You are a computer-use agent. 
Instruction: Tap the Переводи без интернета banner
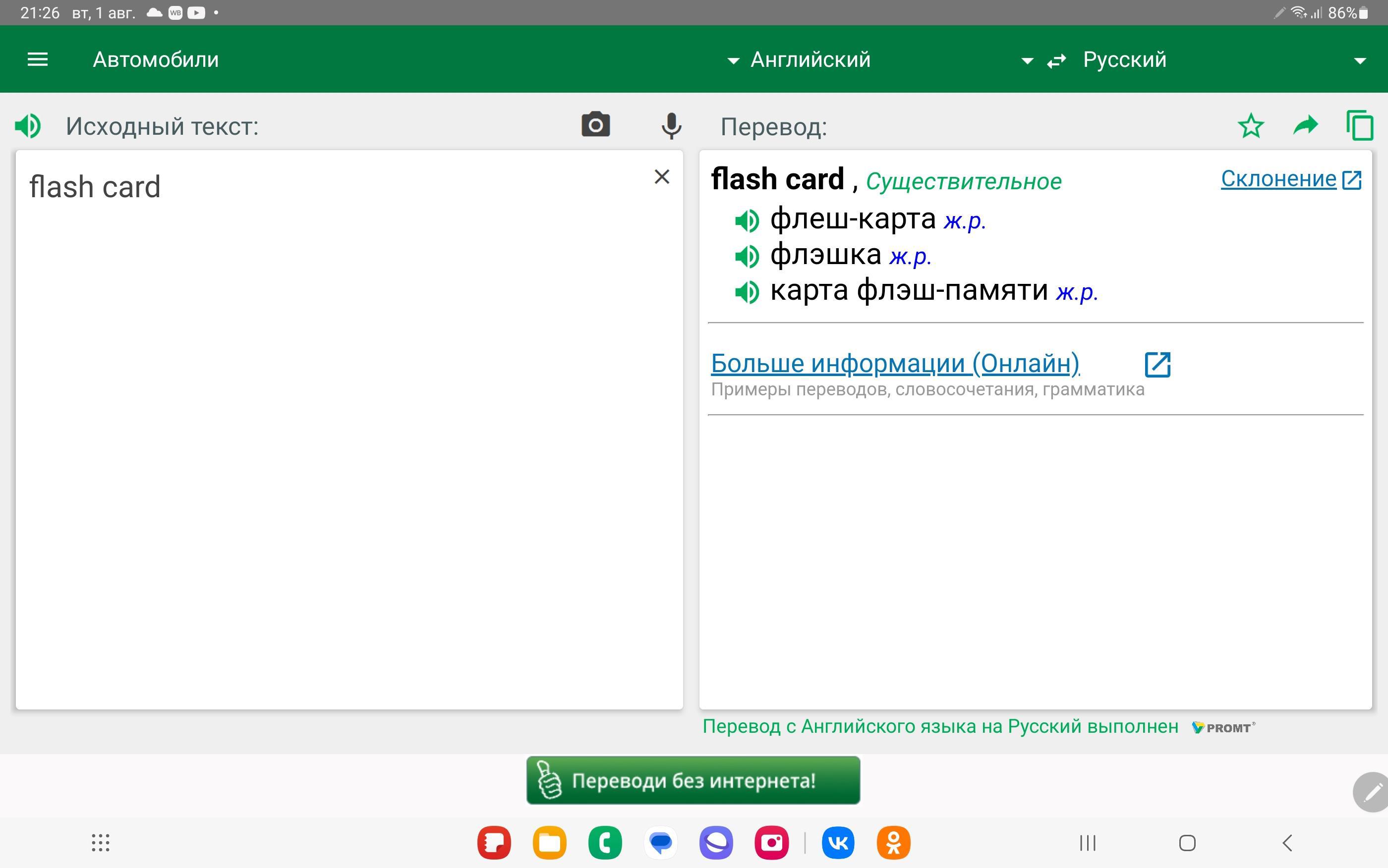coord(693,780)
